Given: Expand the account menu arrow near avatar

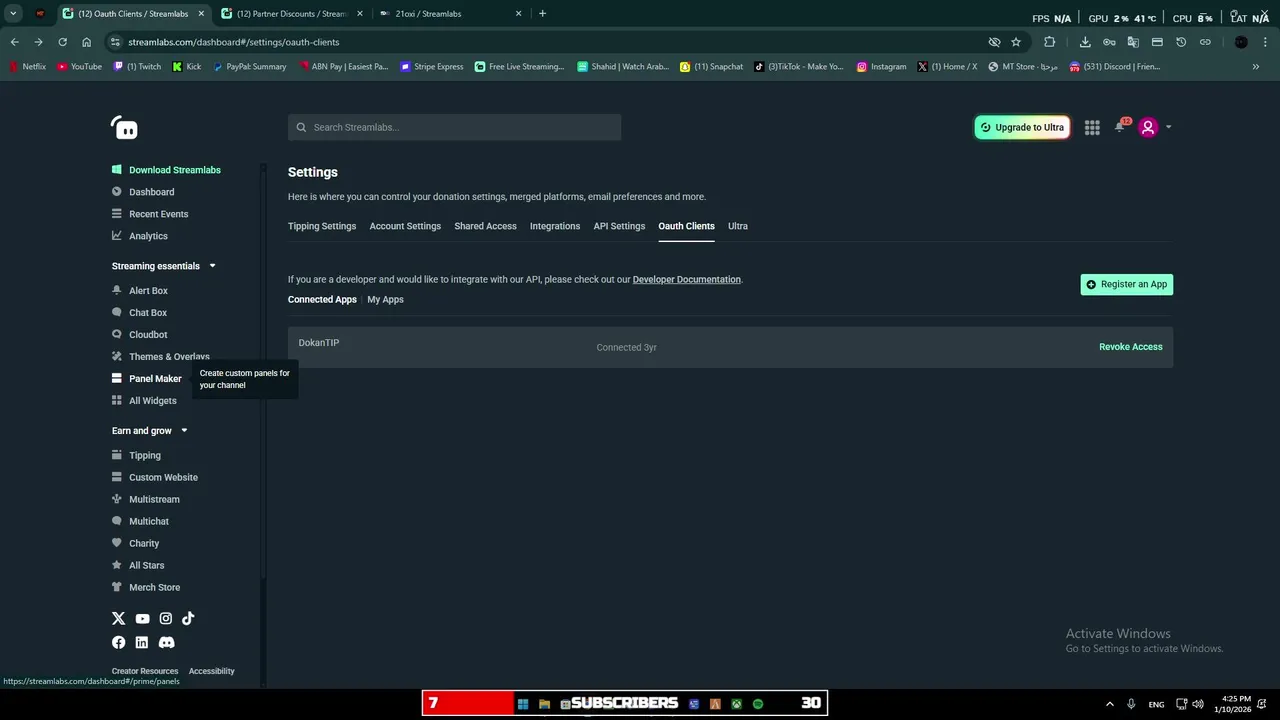Looking at the screenshot, I should coord(1168,127).
